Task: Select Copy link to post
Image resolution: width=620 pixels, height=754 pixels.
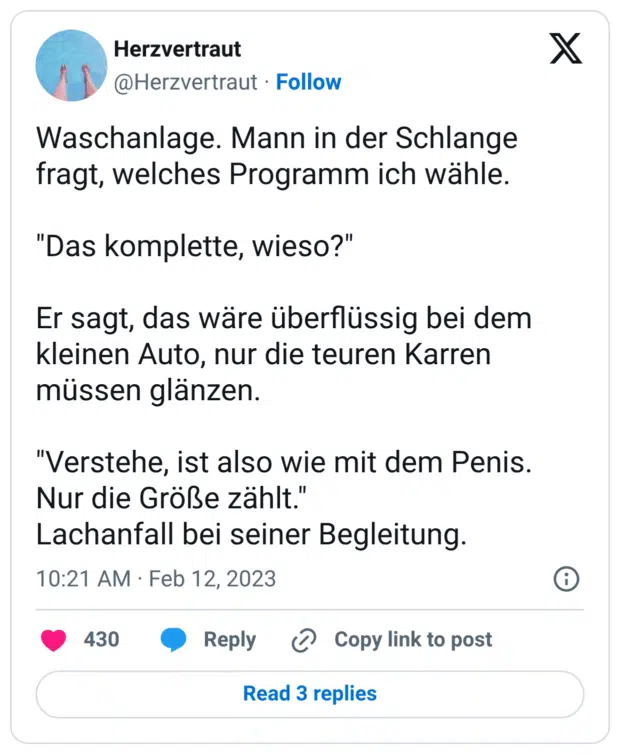Action: [413, 640]
